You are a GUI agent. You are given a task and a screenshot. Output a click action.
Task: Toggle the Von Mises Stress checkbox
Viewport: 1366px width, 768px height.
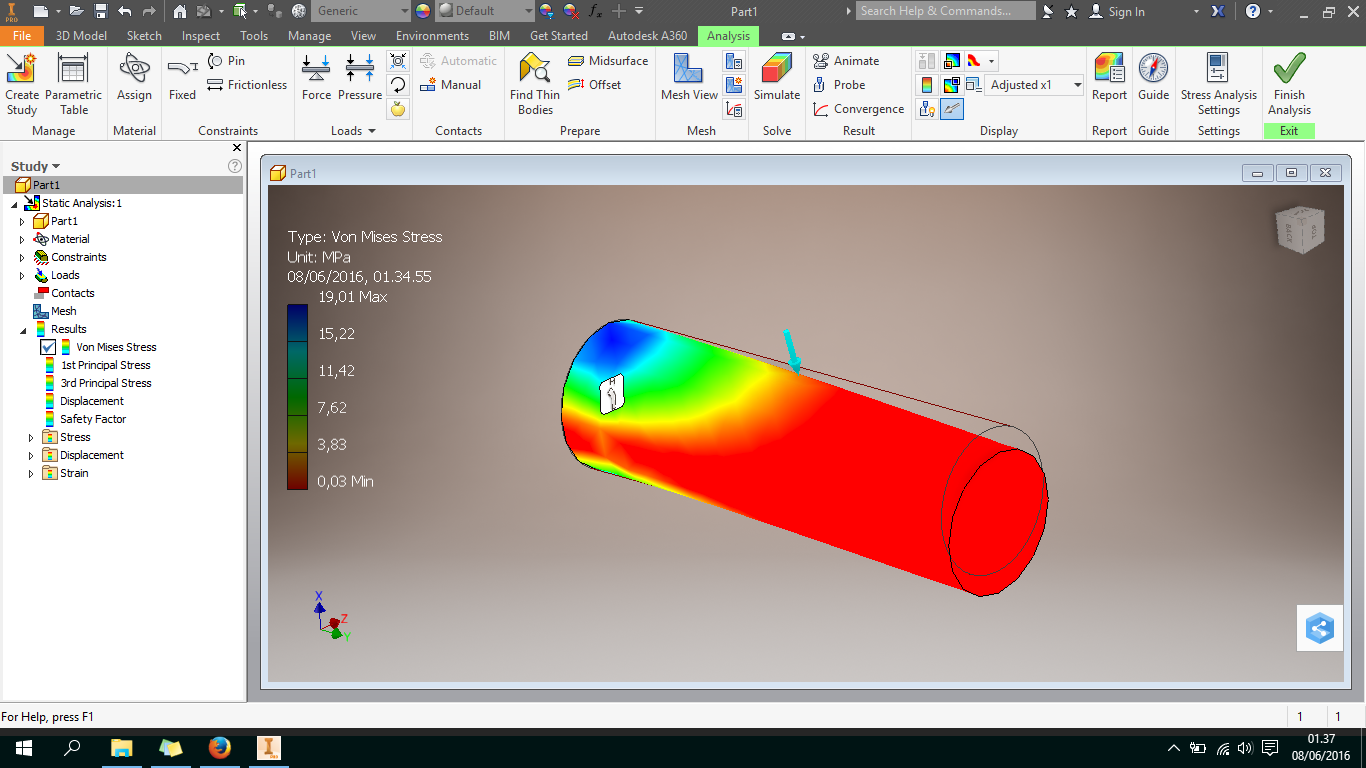pyautogui.click(x=48, y=347)
